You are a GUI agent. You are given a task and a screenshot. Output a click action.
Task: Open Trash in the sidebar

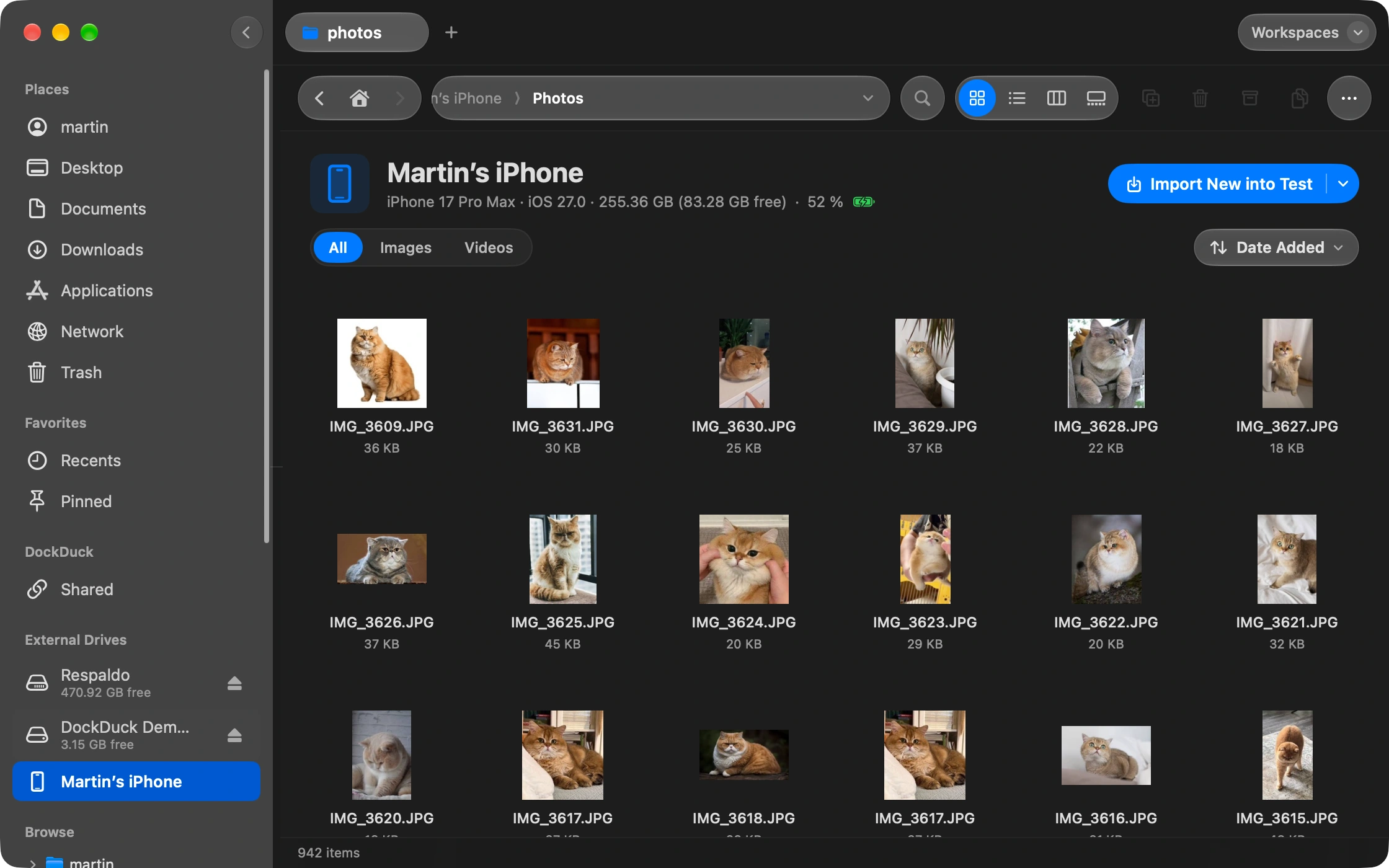point(136,373)
